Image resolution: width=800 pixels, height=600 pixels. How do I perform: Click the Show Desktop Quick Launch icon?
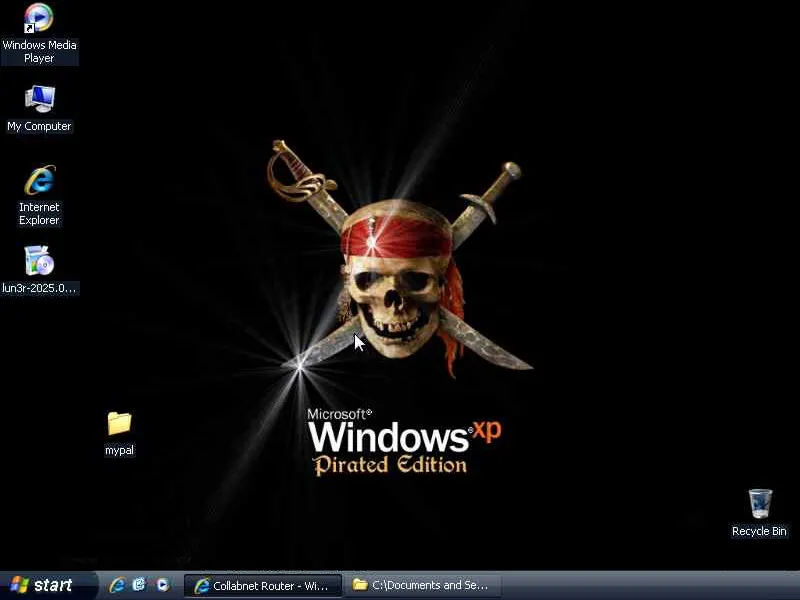139,585
